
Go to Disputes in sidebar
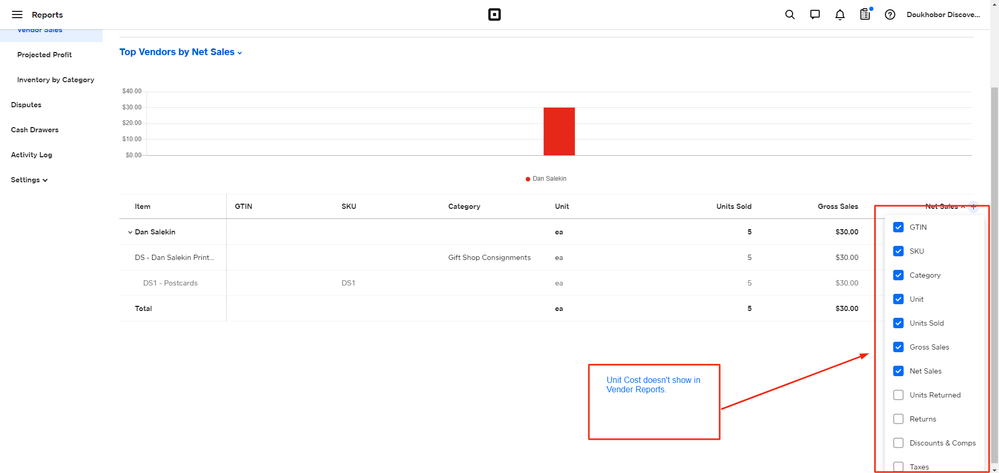[x=26, y=105]
